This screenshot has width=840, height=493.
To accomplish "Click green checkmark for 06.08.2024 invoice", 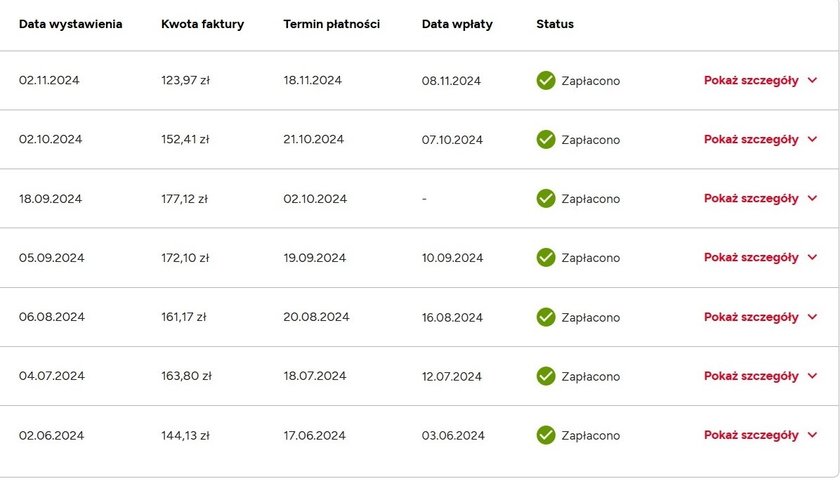I will click(546, 317).
